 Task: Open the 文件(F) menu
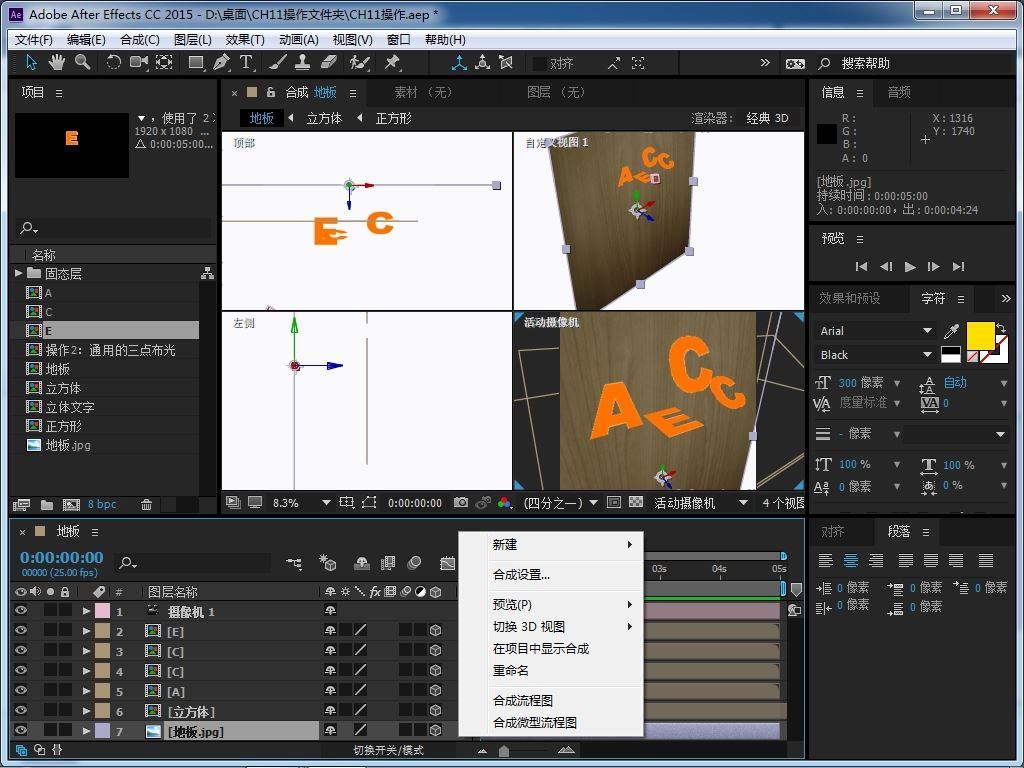point(33,40)
